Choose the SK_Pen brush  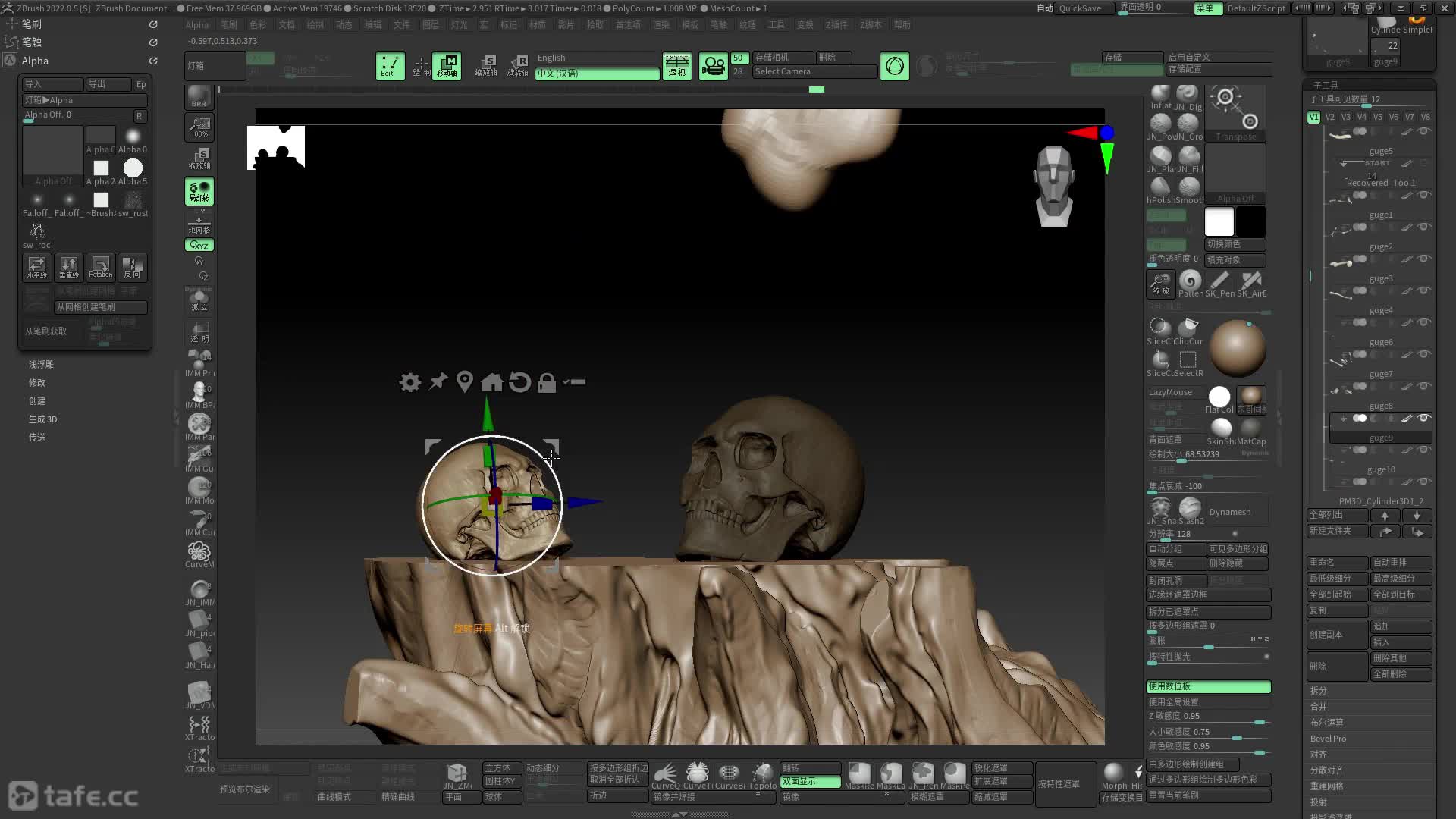[x=1220, y=284]
